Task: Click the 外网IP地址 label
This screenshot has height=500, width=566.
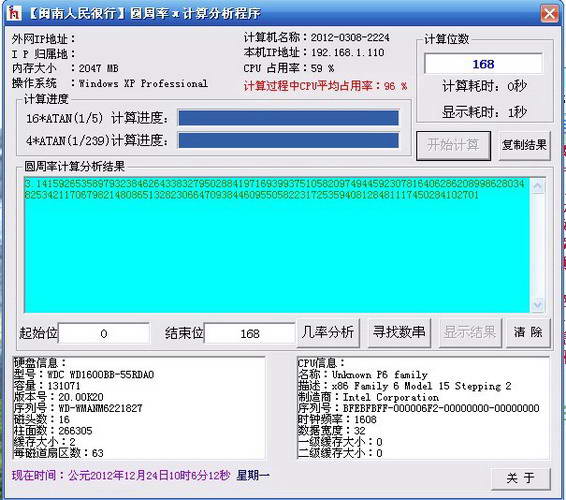Action: point(43,39)
